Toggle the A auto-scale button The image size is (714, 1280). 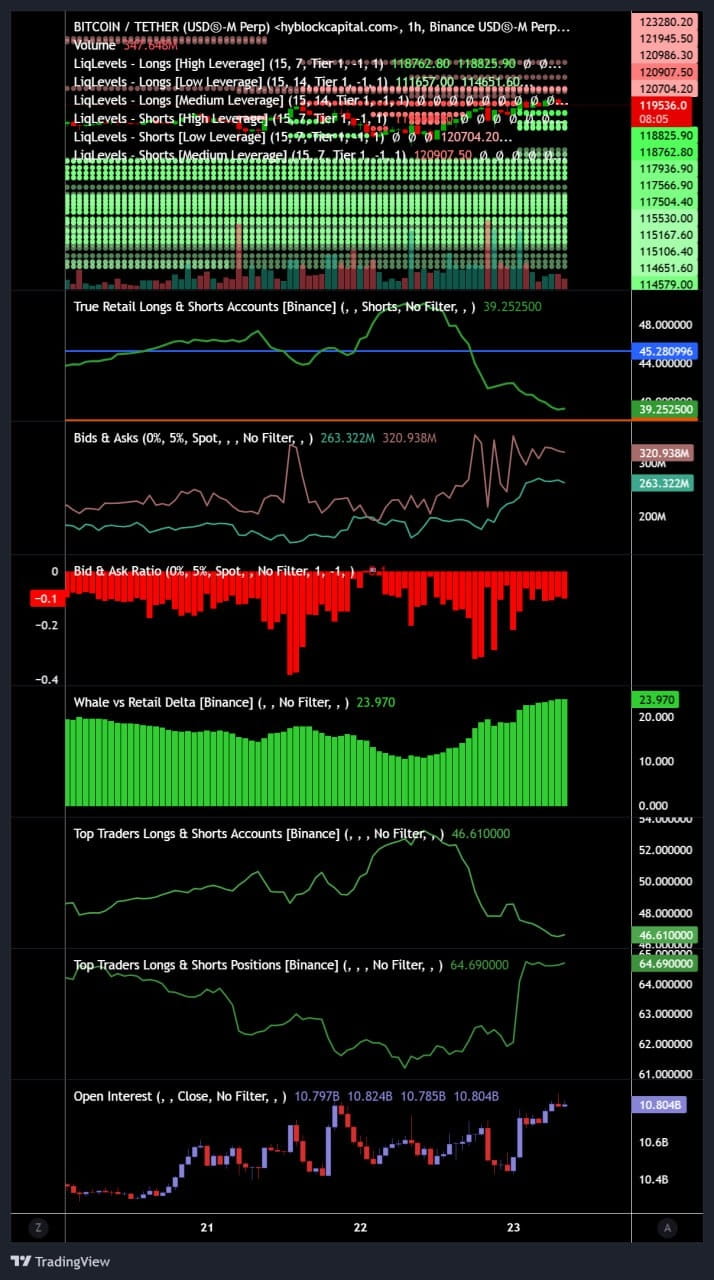(x=667, y=1227)
